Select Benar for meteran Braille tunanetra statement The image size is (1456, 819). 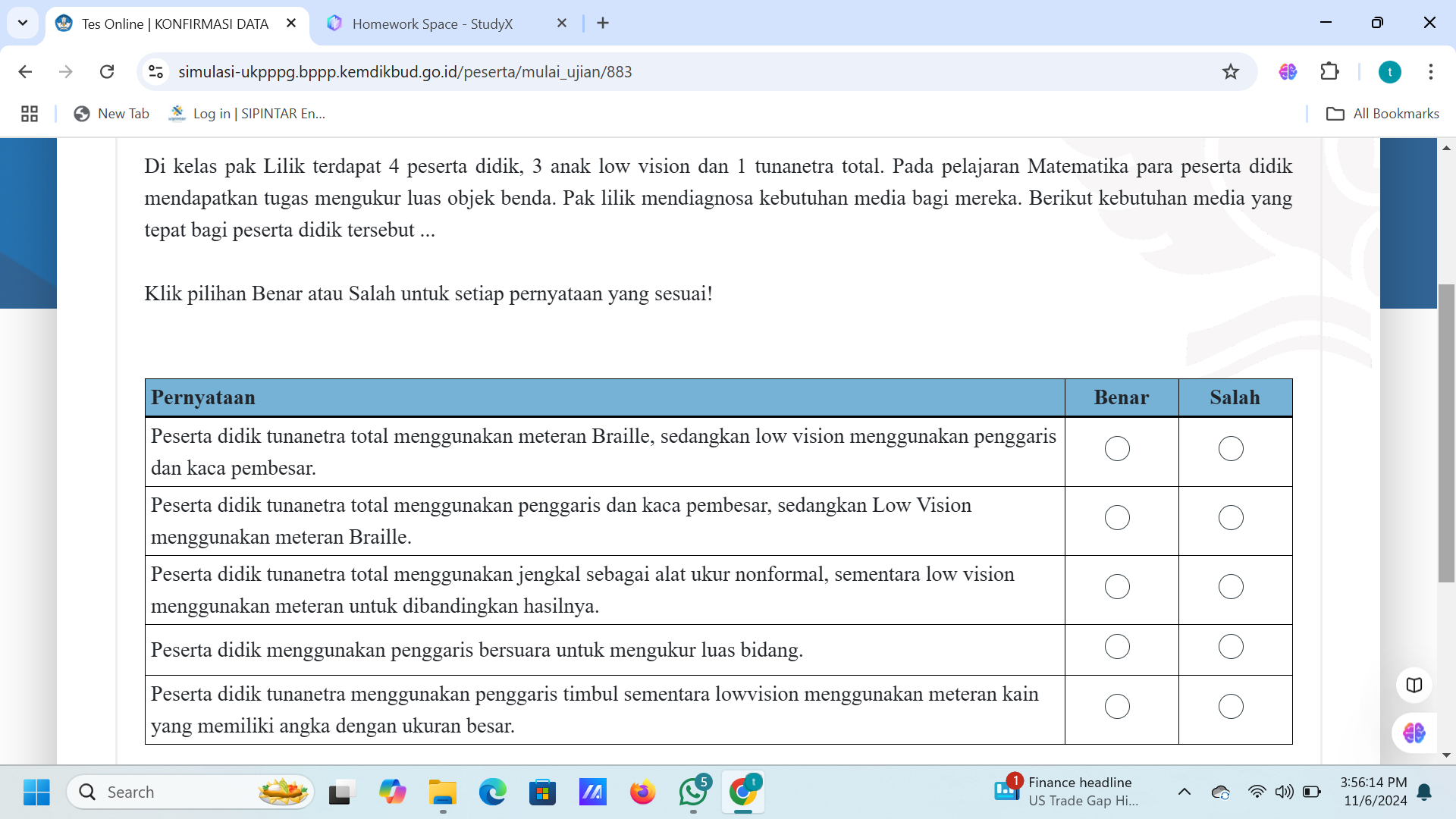[x=1118, y=449]
